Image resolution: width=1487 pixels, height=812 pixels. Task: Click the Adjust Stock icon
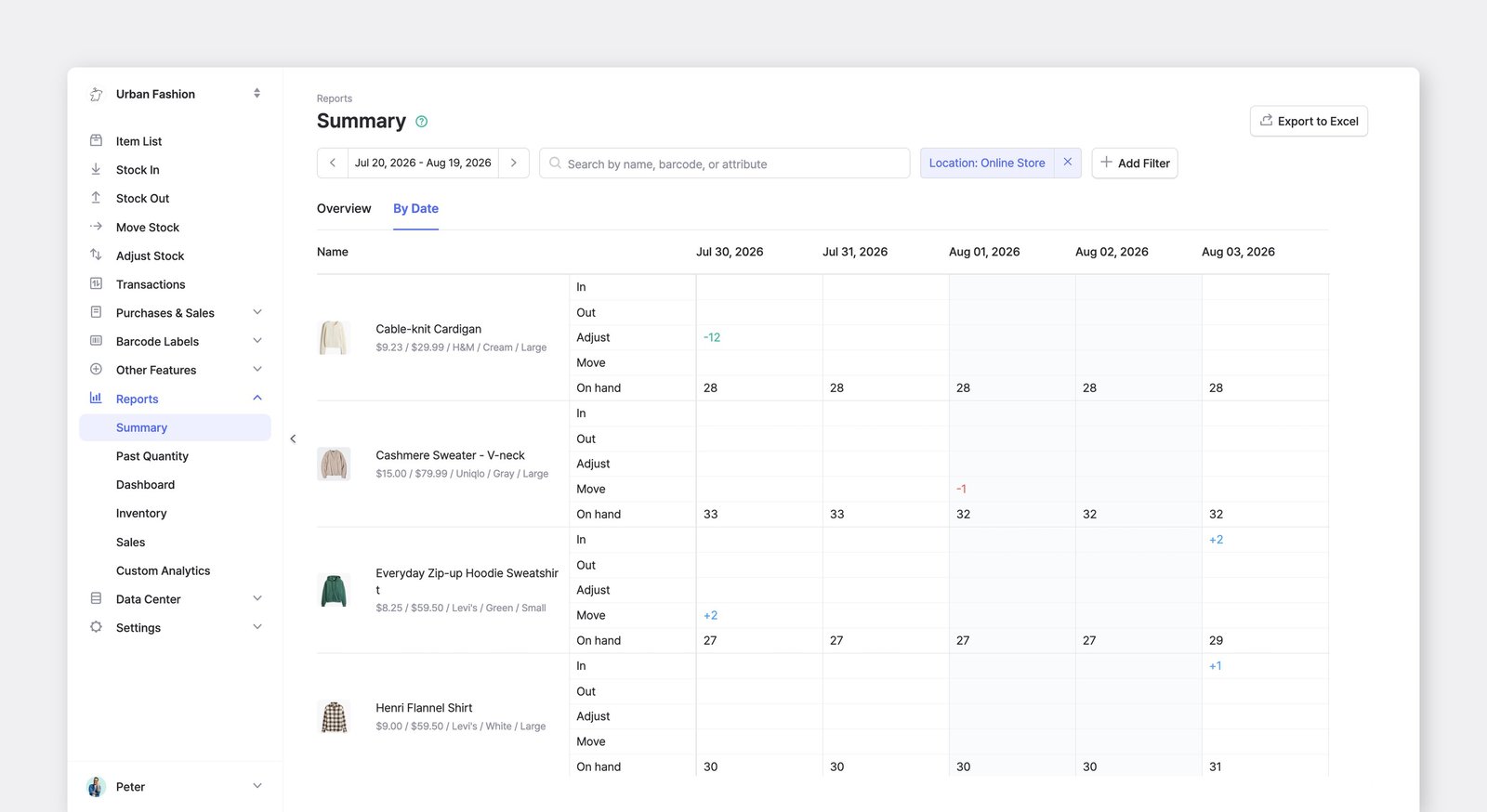click(x=96, y=255)
